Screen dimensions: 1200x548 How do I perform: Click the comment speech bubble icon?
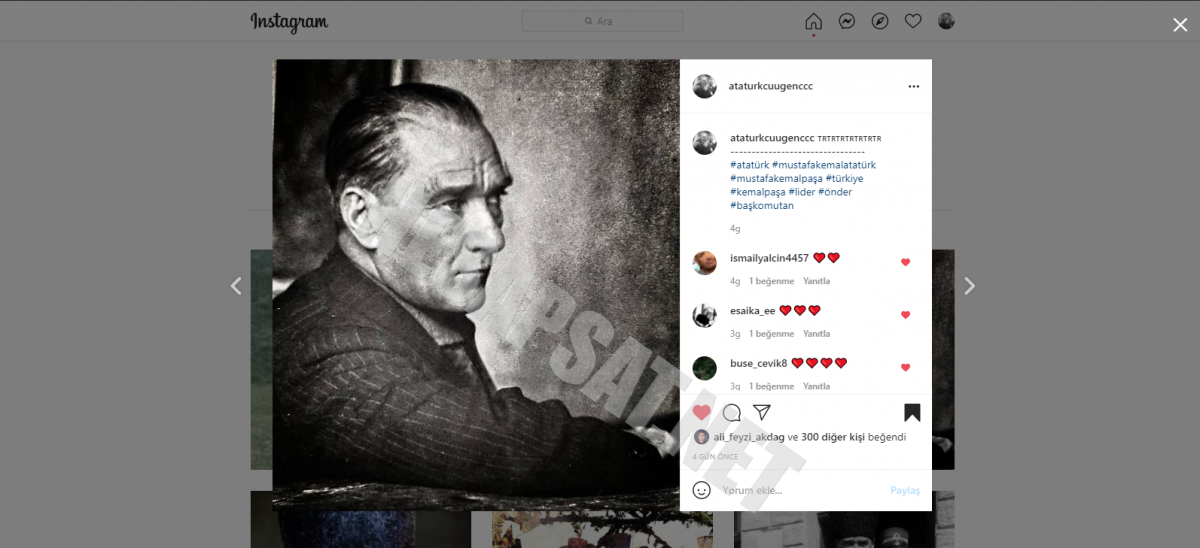tap(732, 412)
